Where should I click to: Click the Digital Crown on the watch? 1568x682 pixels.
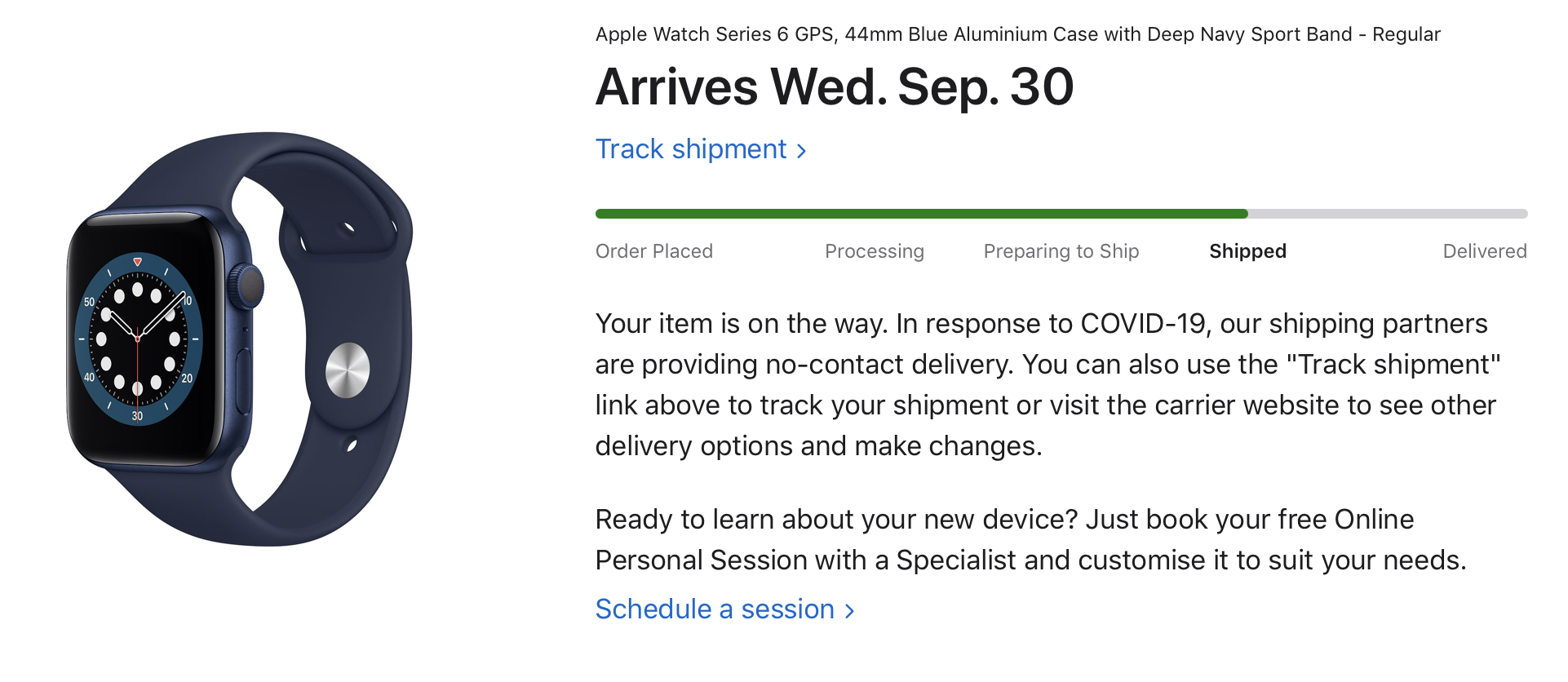248,286
